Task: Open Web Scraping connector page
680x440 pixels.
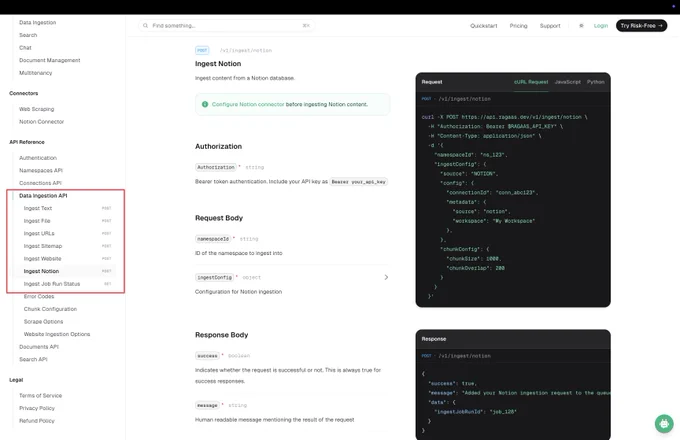Action: coord(37,109)
